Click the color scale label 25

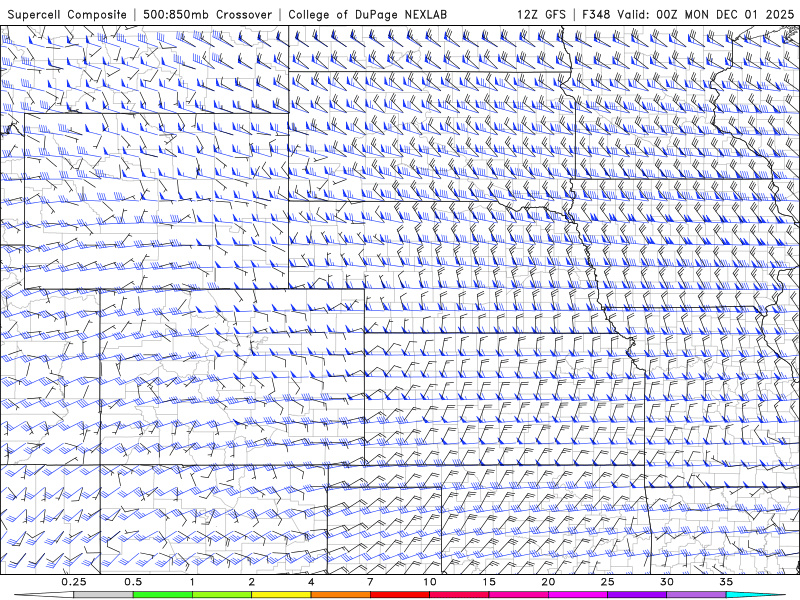point(607,582)
